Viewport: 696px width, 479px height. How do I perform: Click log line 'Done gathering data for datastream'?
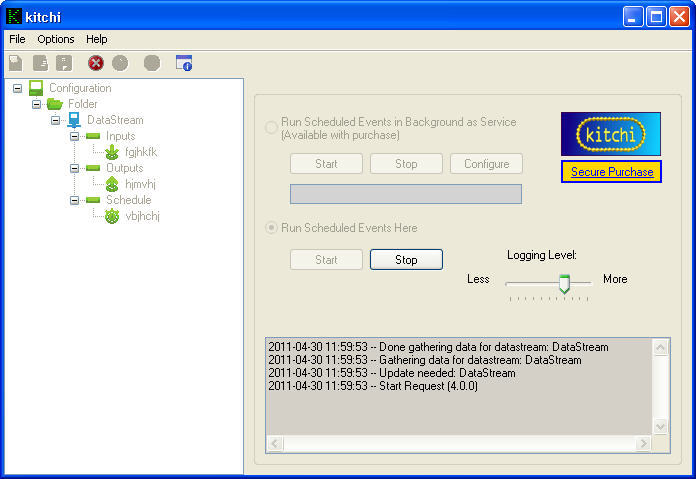pos(438,347)
